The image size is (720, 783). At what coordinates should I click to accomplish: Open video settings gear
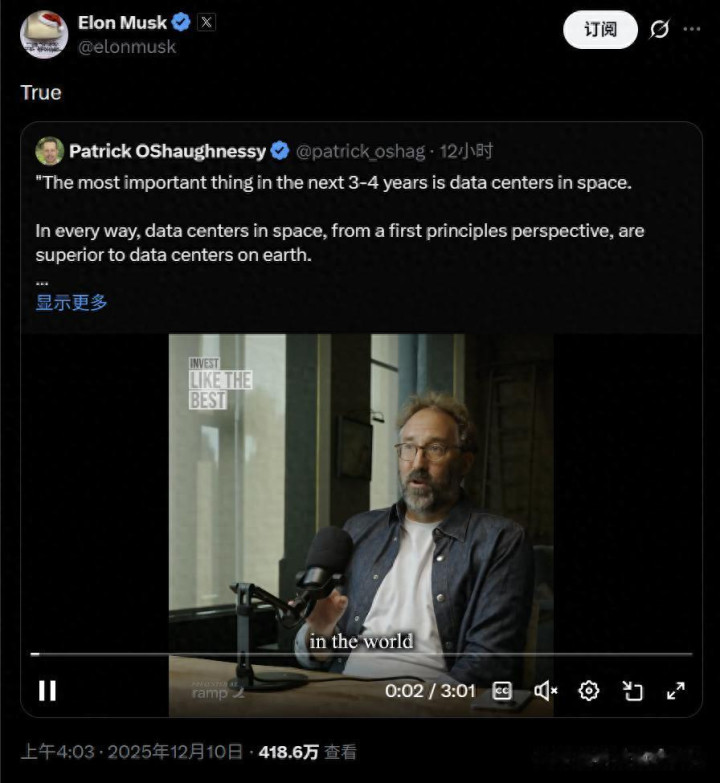point(589,691)
